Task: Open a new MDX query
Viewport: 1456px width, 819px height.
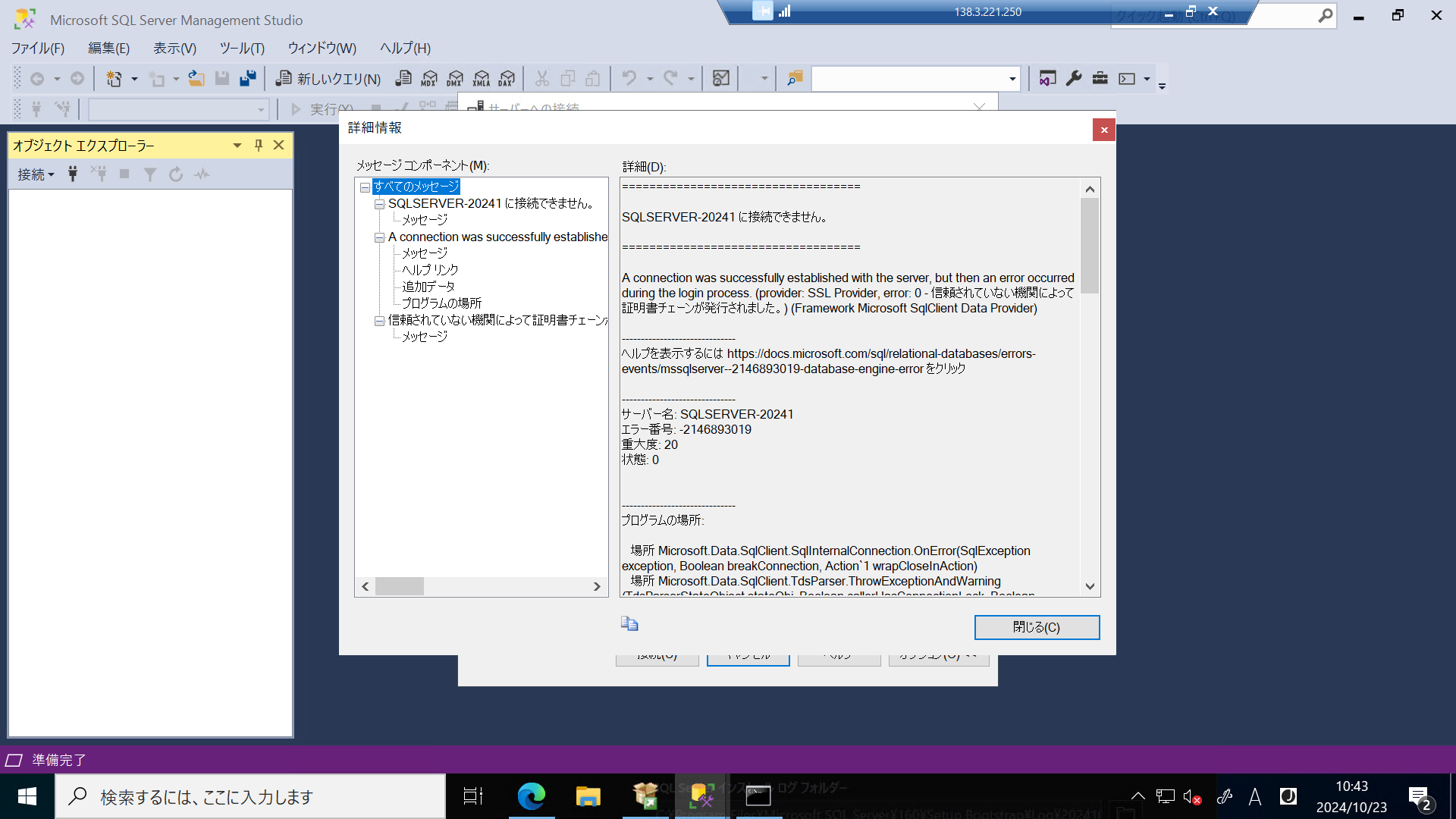Action: click(429, 78)
